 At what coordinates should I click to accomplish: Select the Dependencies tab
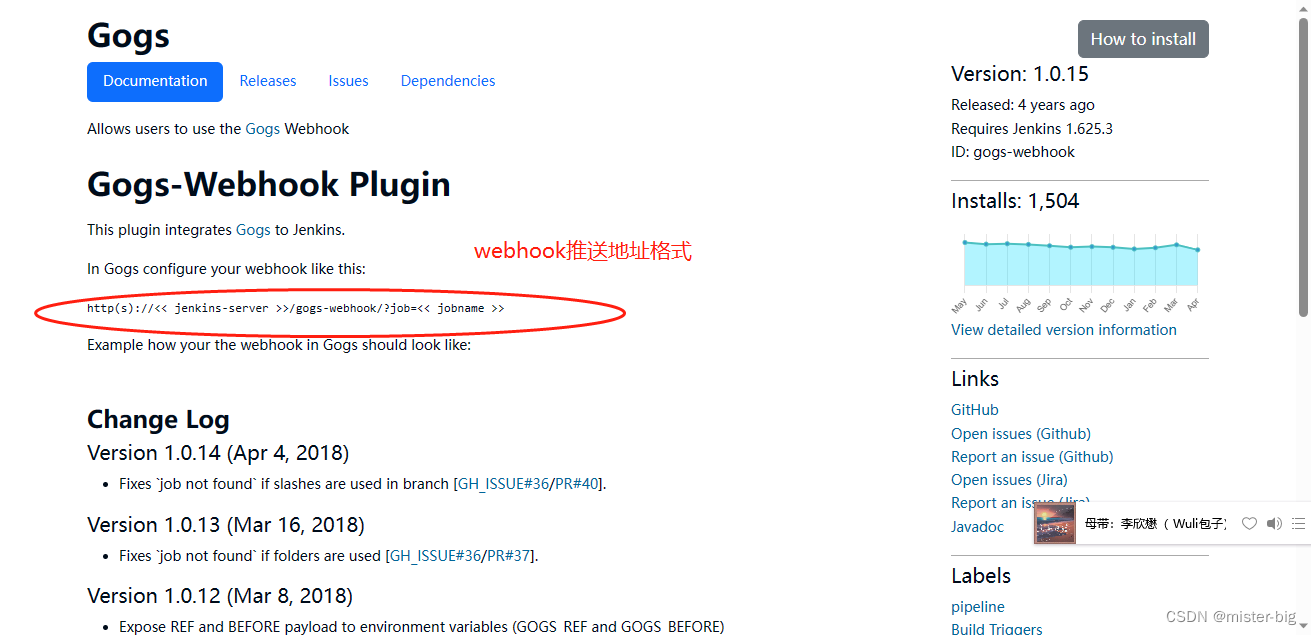tap(447, 81)
